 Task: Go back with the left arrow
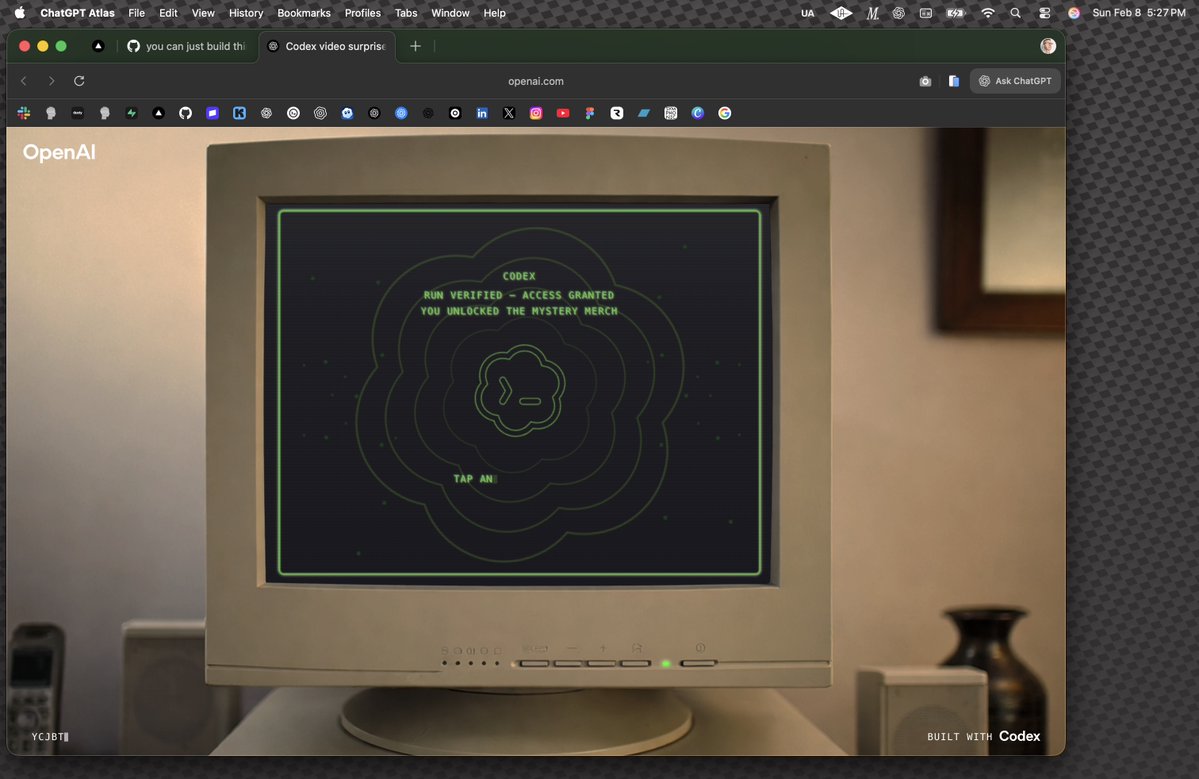coord(24,81)
